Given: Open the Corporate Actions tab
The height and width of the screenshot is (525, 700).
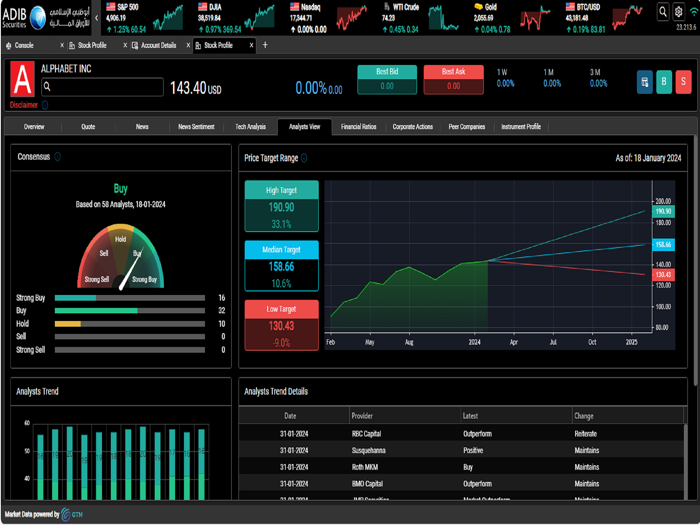Looking at the screenshot, I should pyautogui.click(x=412, y=127).
